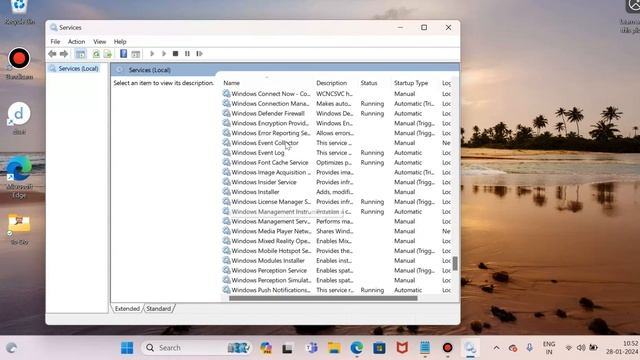
Task: Expand hidden system tray icons chevron
Action: click(x=496, y=348)
